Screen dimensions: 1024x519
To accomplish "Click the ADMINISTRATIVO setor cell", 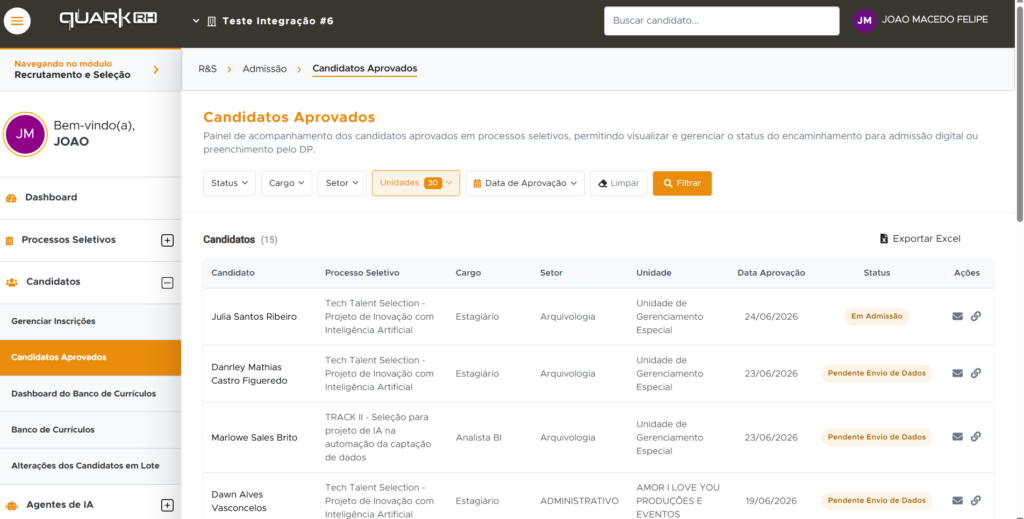I will click(x=579, y=501).
